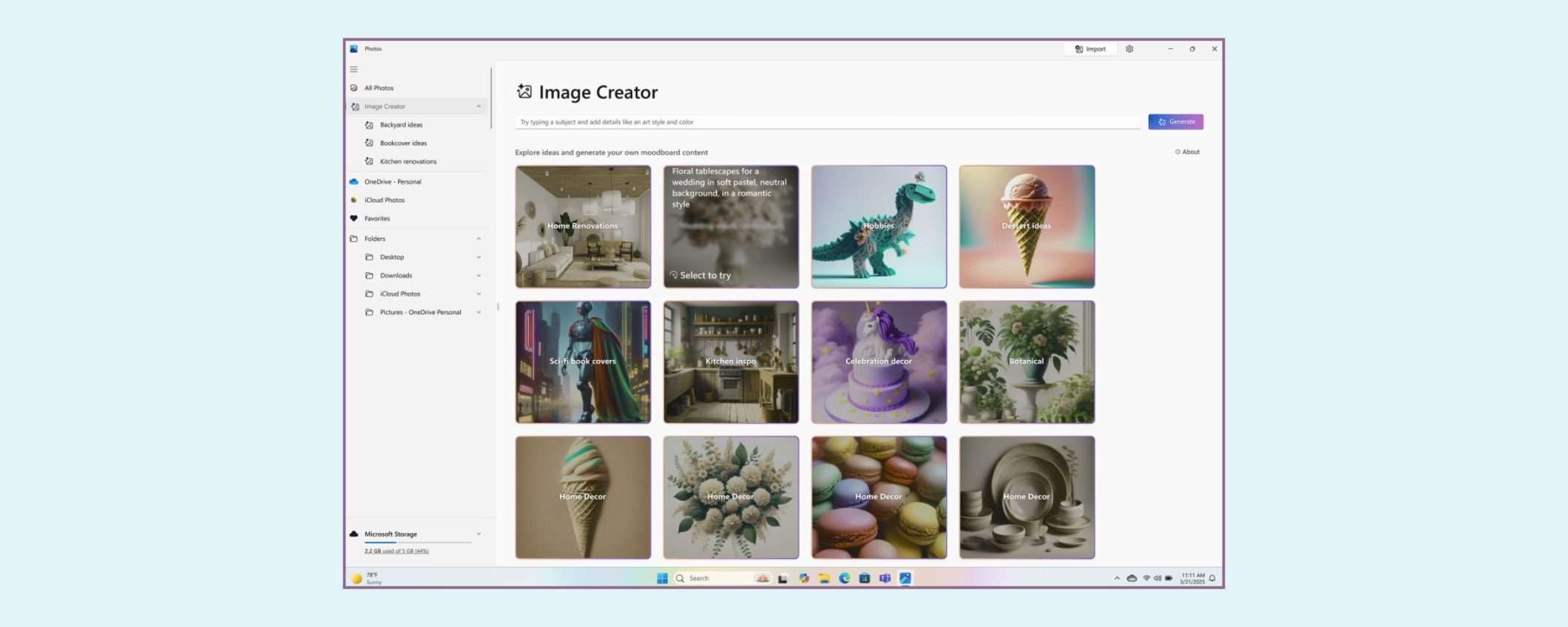This screenshot has width=1568, height=627.
Task: Toggle the hamburger navigation menu
Action: [354, 70]
